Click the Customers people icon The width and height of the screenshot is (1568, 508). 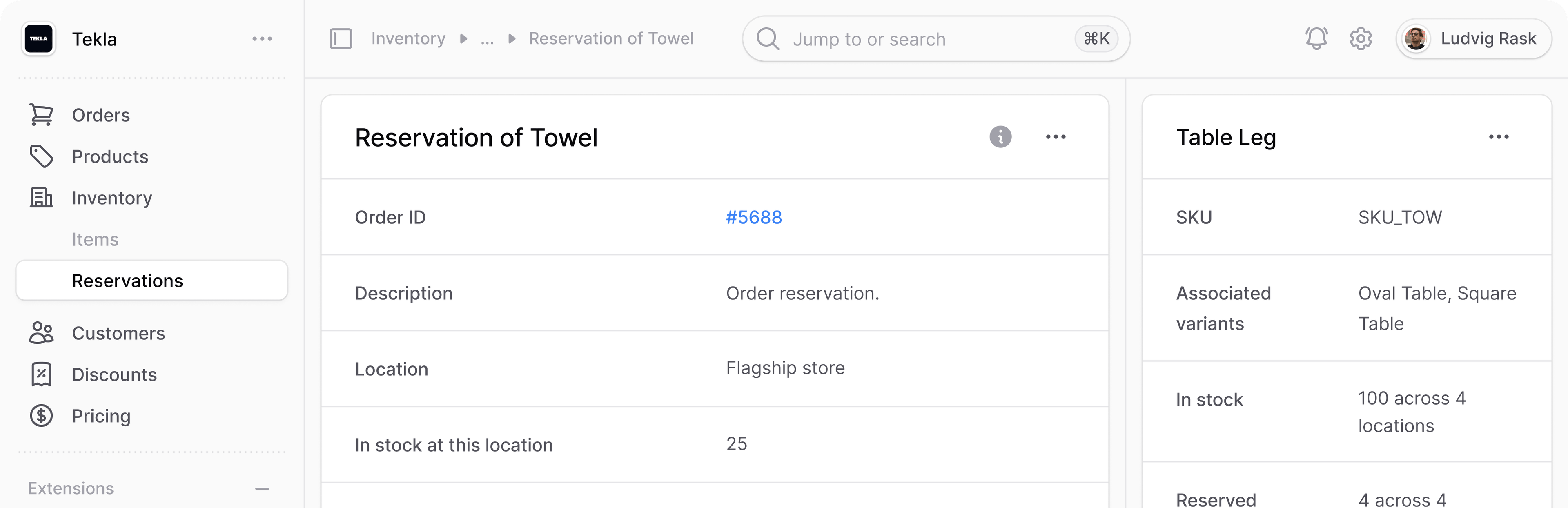[41, 333]
